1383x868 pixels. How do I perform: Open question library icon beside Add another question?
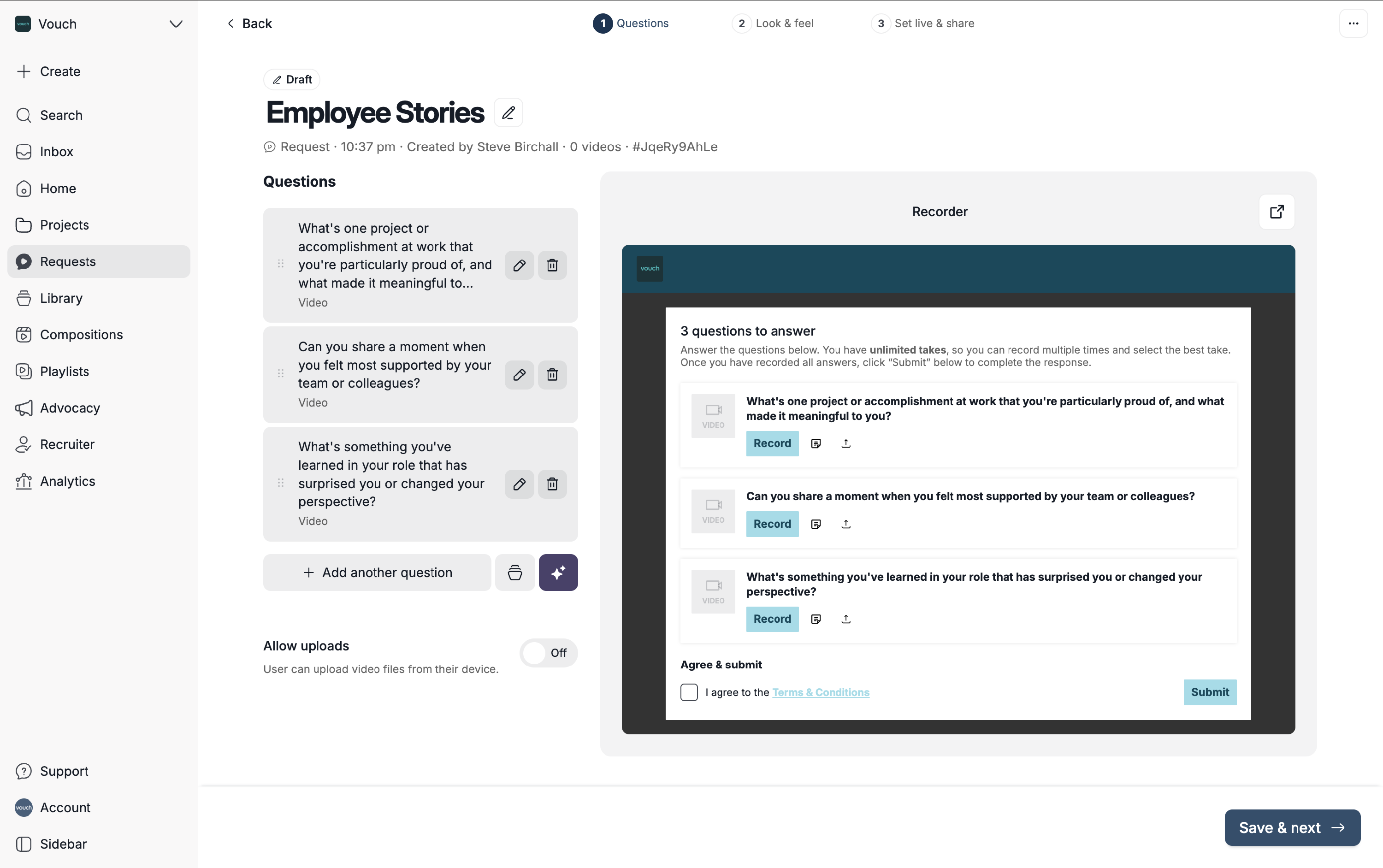(x=514, y=573)
